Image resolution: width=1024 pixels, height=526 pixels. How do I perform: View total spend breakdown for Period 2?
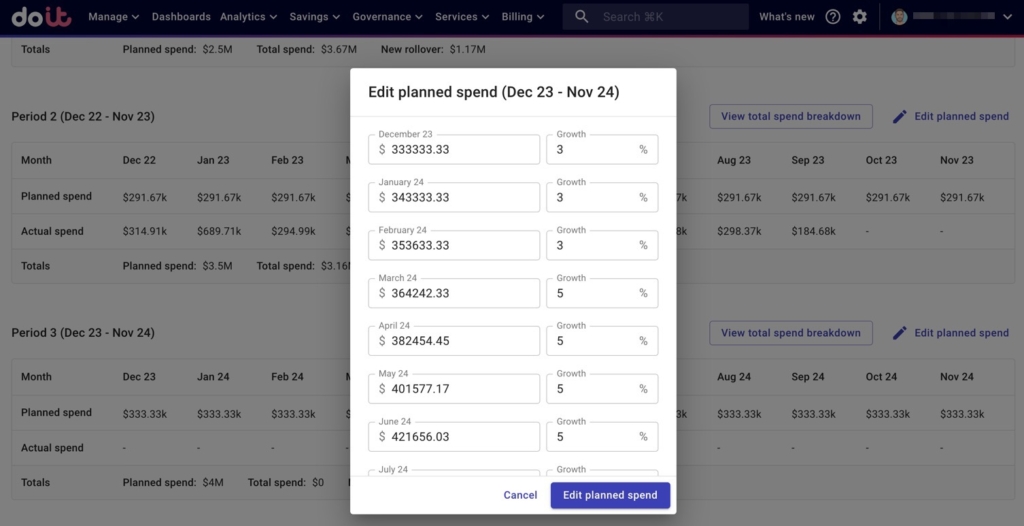click(790, 116)
